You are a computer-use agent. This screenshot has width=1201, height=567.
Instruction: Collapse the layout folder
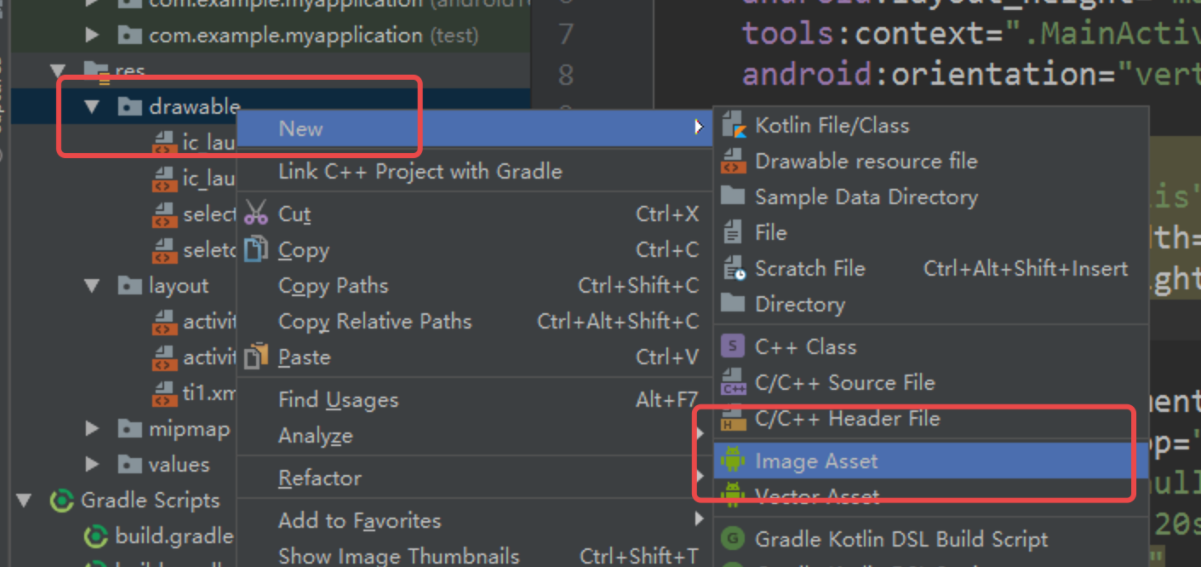93,286
